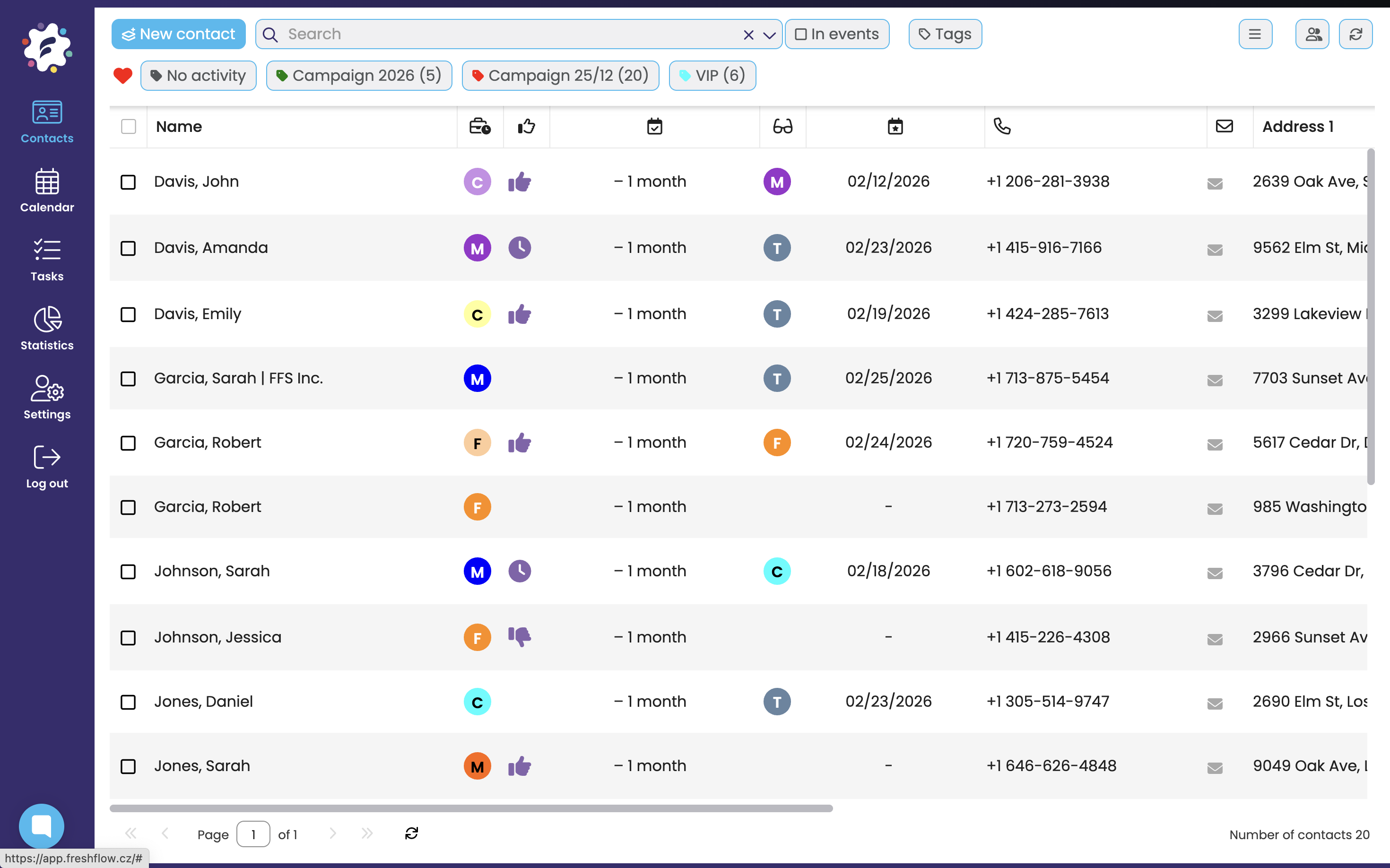1390x868 pixels.
Task: Jump to first page double arrow
Action: pos(131,833)
